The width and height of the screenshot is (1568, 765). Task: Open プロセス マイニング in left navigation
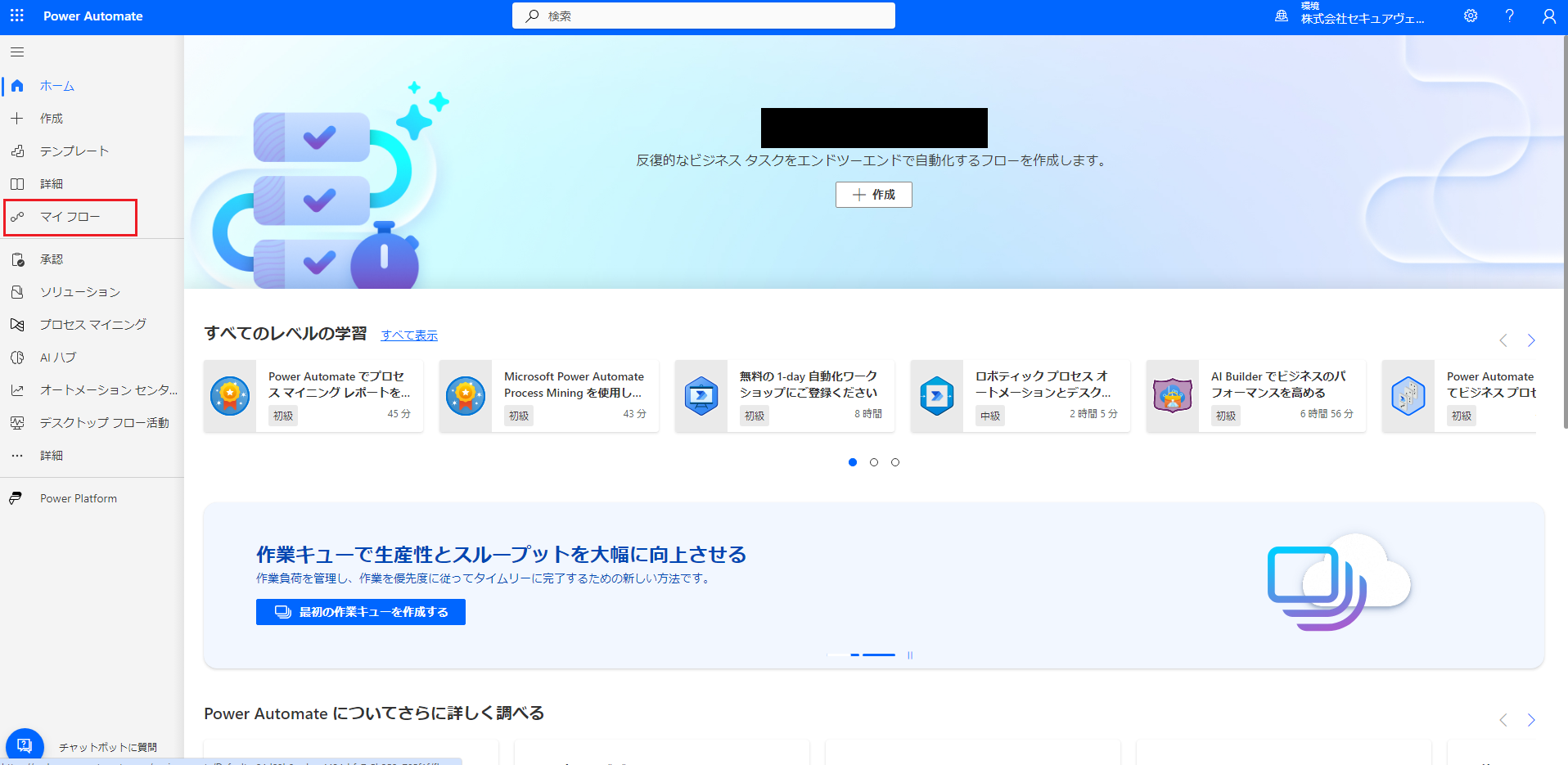(x=92, y=325)
